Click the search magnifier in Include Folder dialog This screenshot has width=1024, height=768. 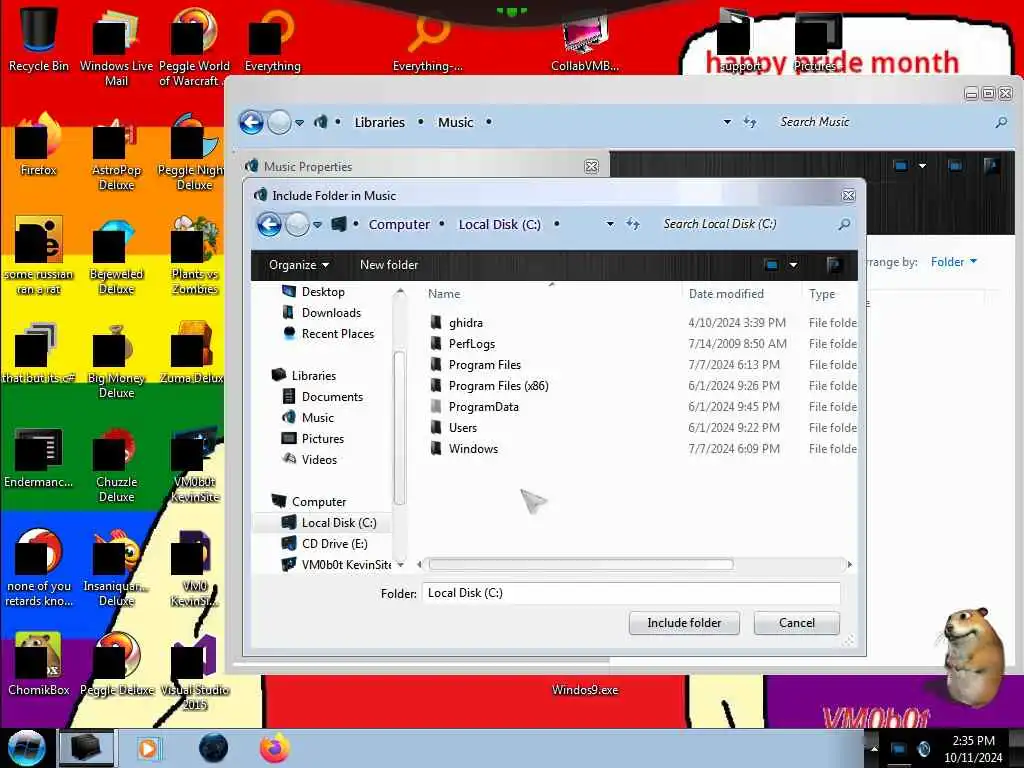click(844, 224)
